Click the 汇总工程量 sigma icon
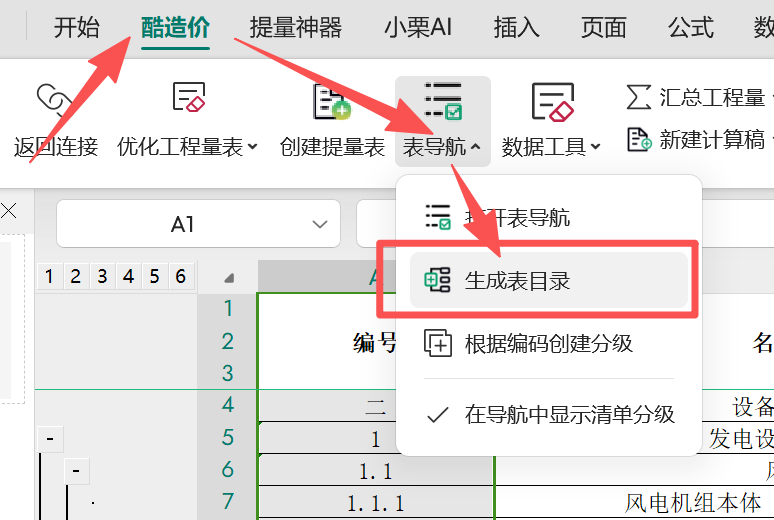This screenshot has height=520, width=774. pos(639,97)
